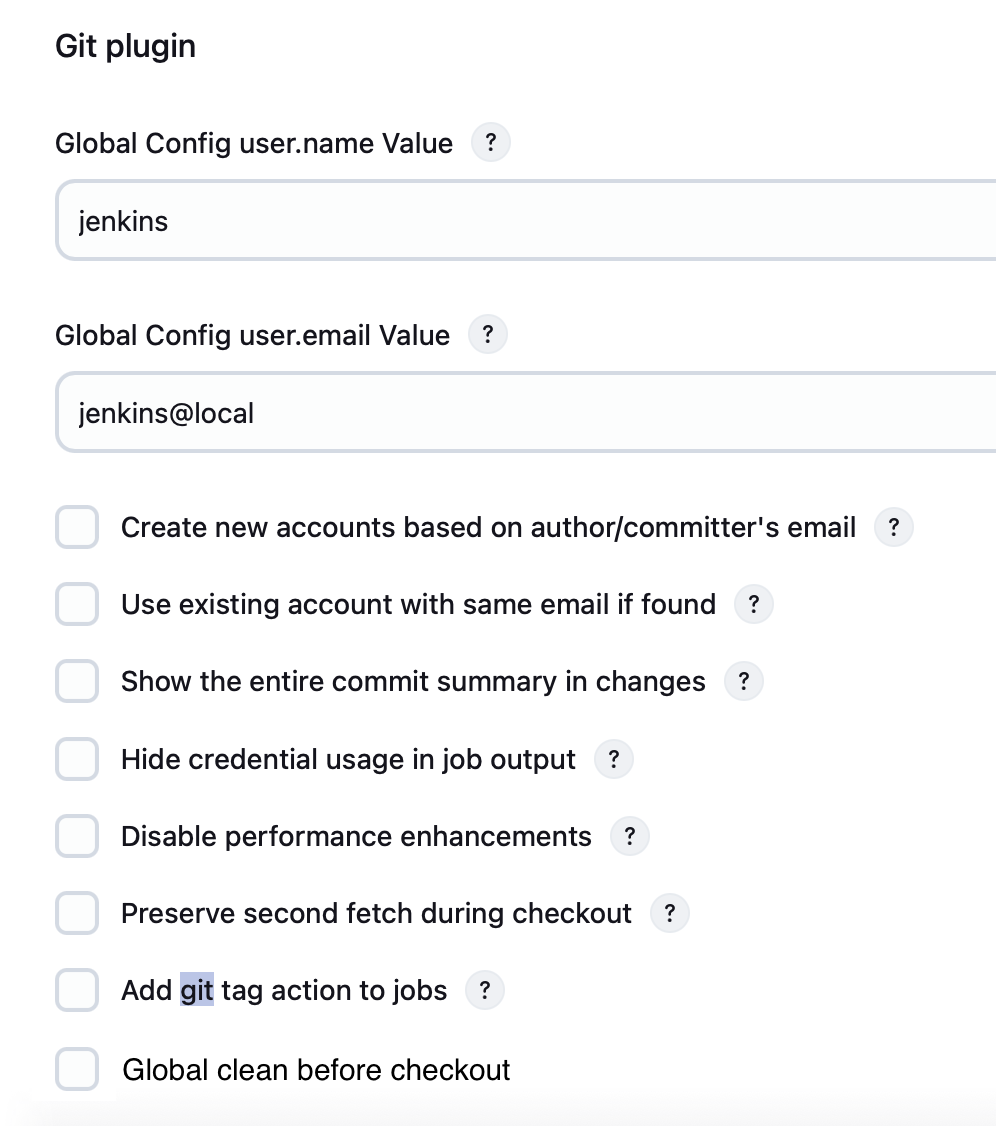Toggle Show the entire commit summary checkbox
Image resolution: width=996 pixels, height=1126 pixels.
click(x=77, y=682)
